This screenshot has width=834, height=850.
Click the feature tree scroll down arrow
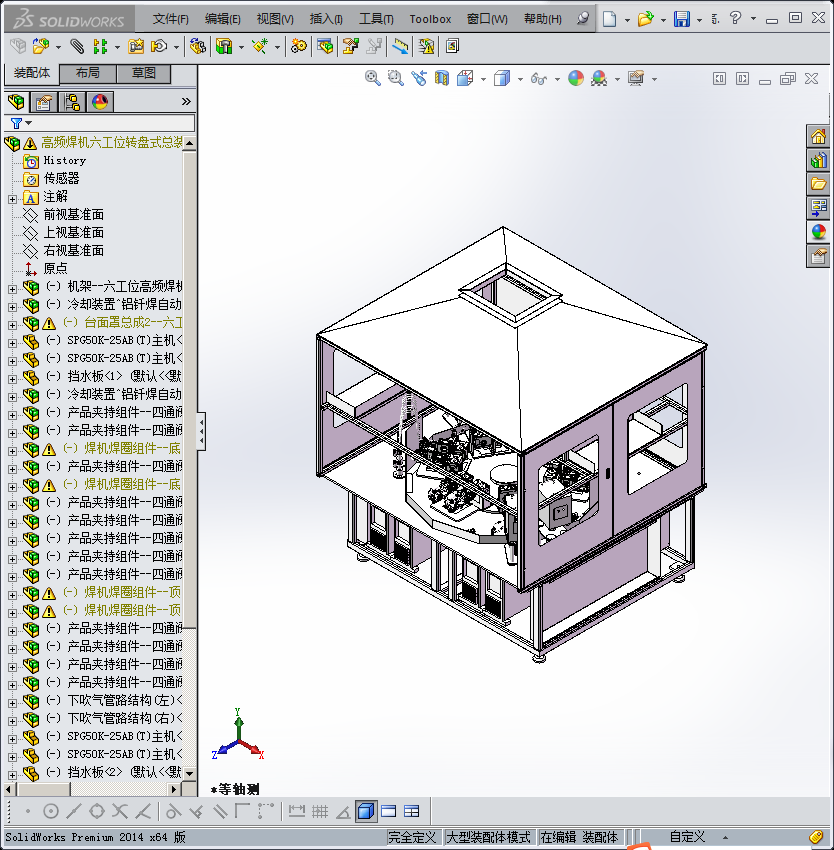[x=189, y=774]
